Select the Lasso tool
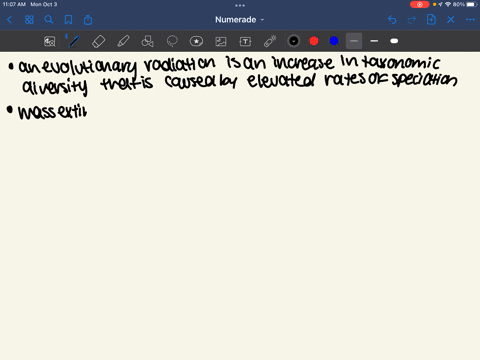The height and width of the screenshot is (360, 480). (172, 41)
